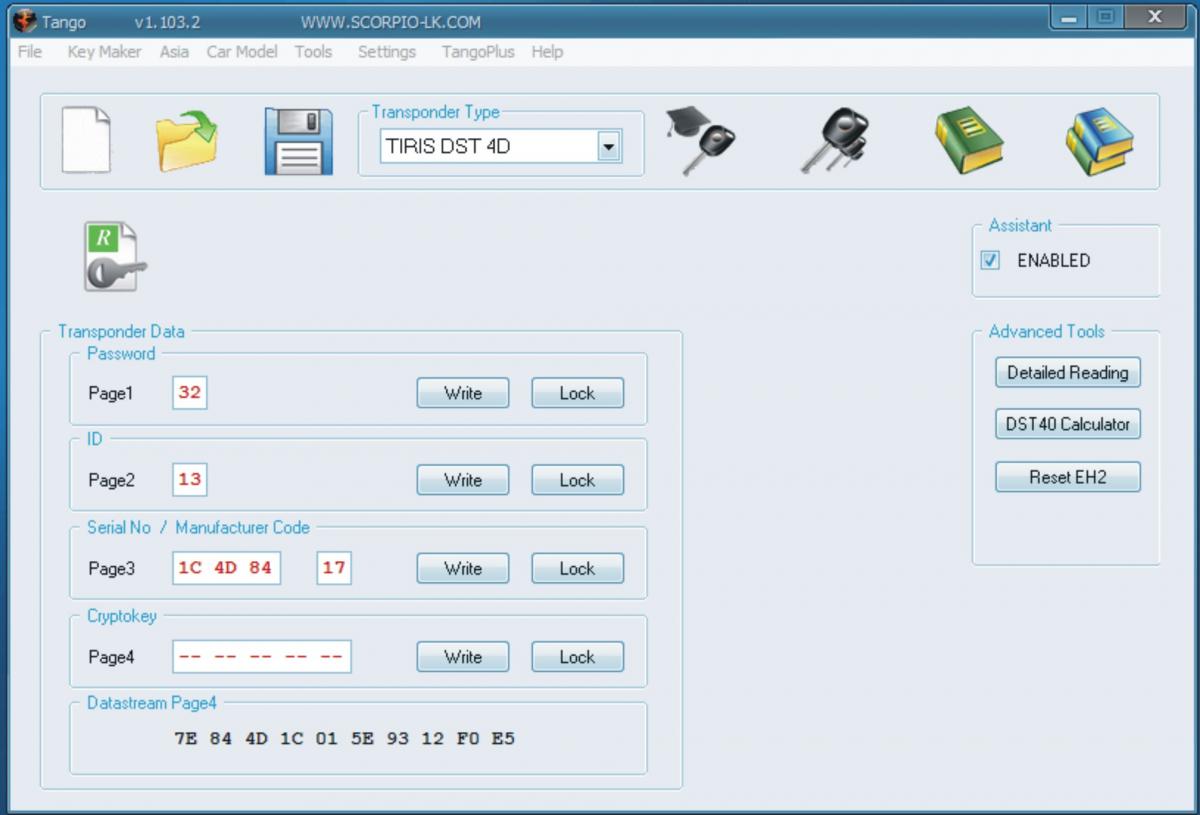Click the Reset EH2 button
The image size is (1200, 815).
click(x=1068, y=477)
